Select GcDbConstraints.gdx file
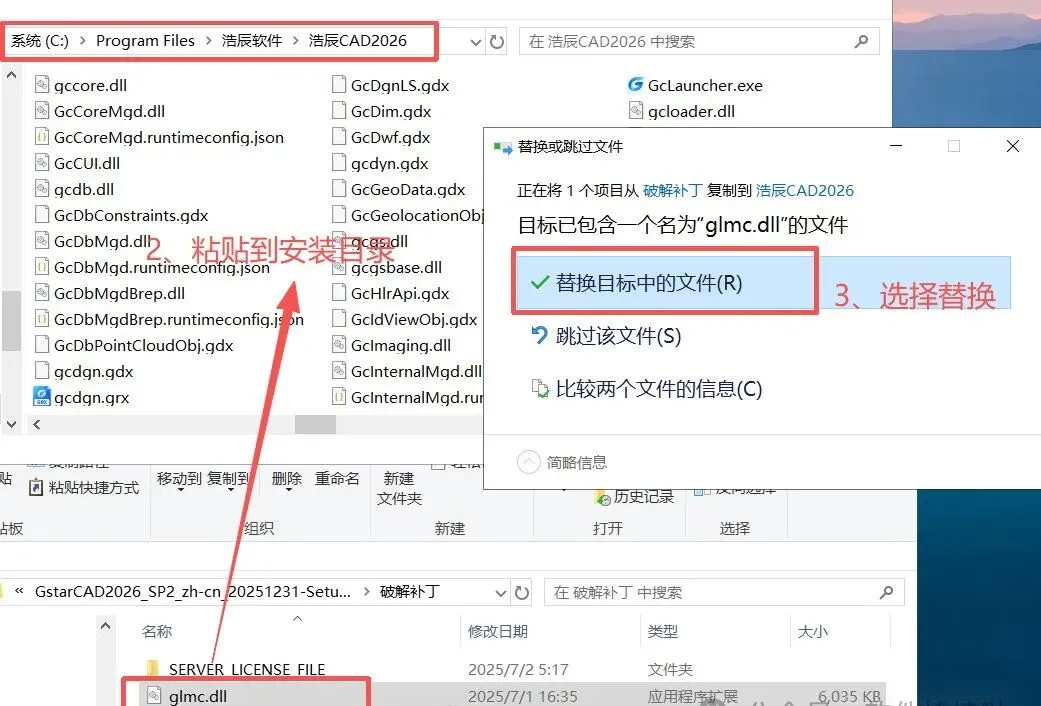 121,215
